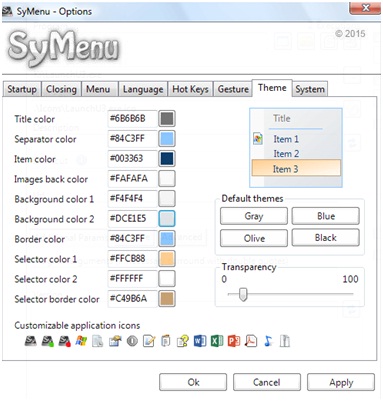Screen dimensions: 383x401
Task: Apply the Black default theme
Action: [x=326, y=238]
